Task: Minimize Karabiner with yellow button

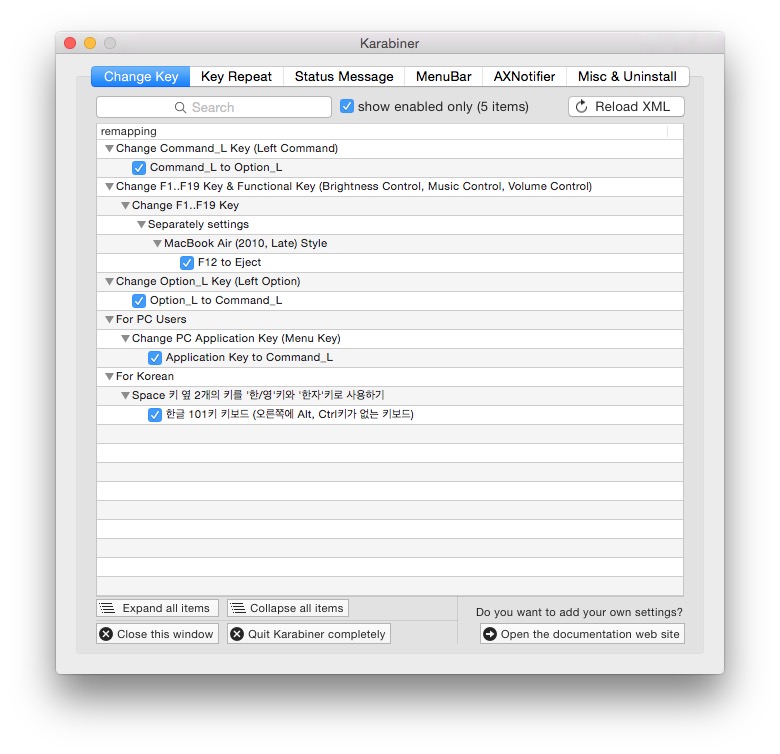Action: [90, 43]
